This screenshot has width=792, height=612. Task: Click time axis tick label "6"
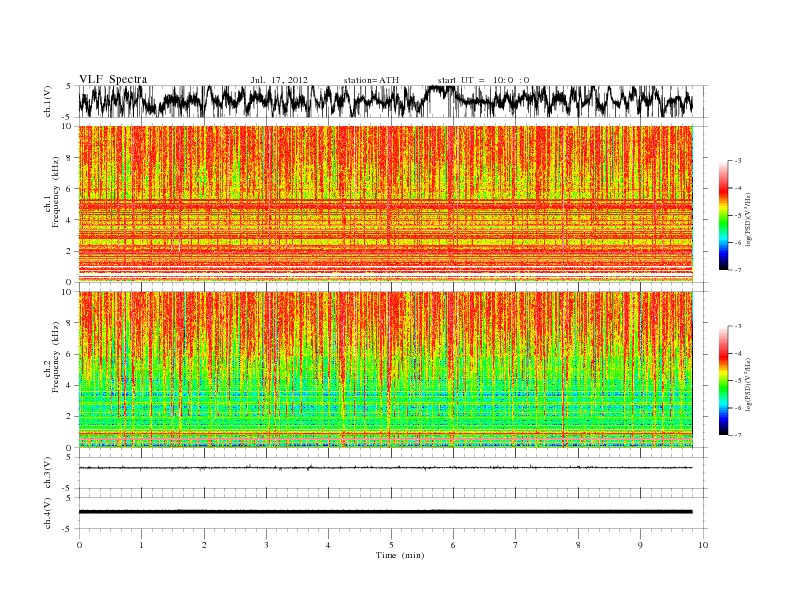point(453,545)
